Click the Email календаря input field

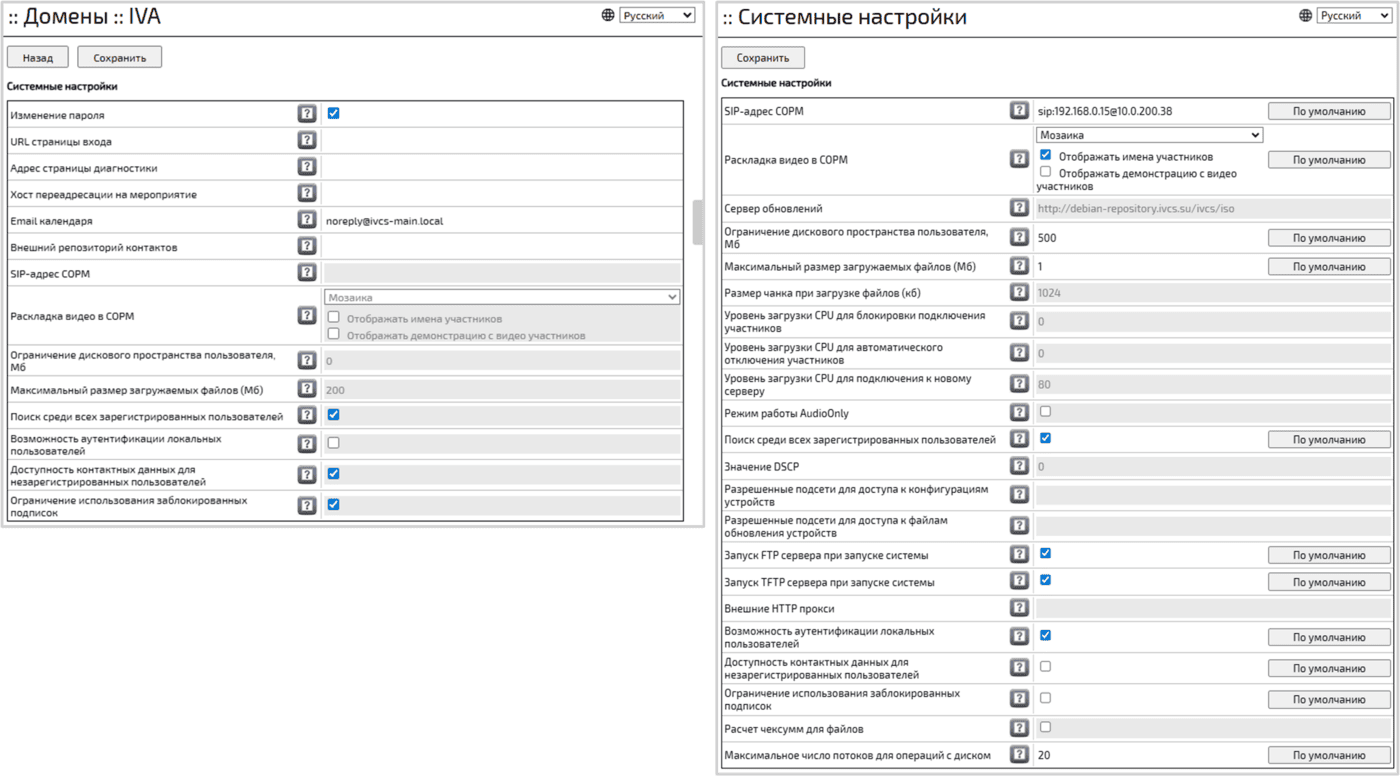click(x=500, y=221)
